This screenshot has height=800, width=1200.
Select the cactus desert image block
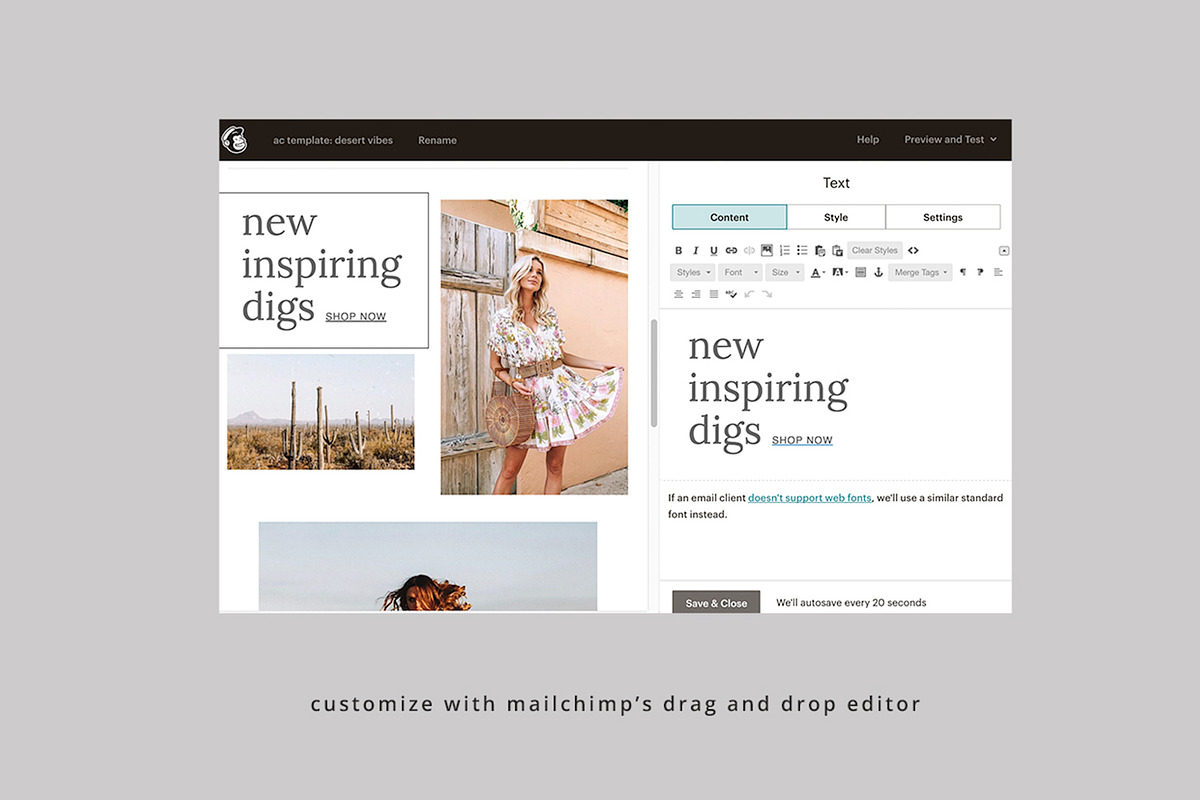pyautogui.click(x=321, y=412)
